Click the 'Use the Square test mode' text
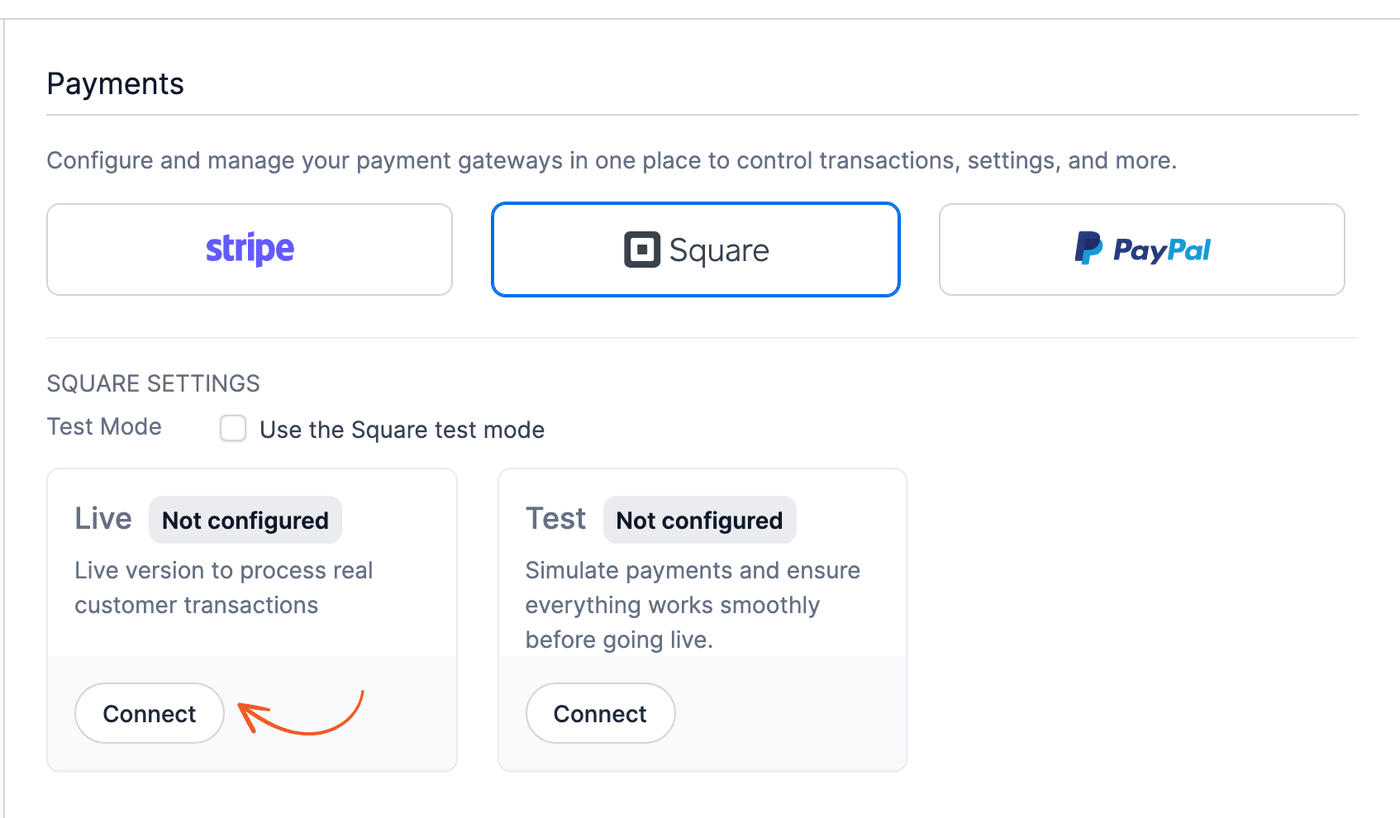Viewport: 1400px width, 818px height. click(402, 430)
